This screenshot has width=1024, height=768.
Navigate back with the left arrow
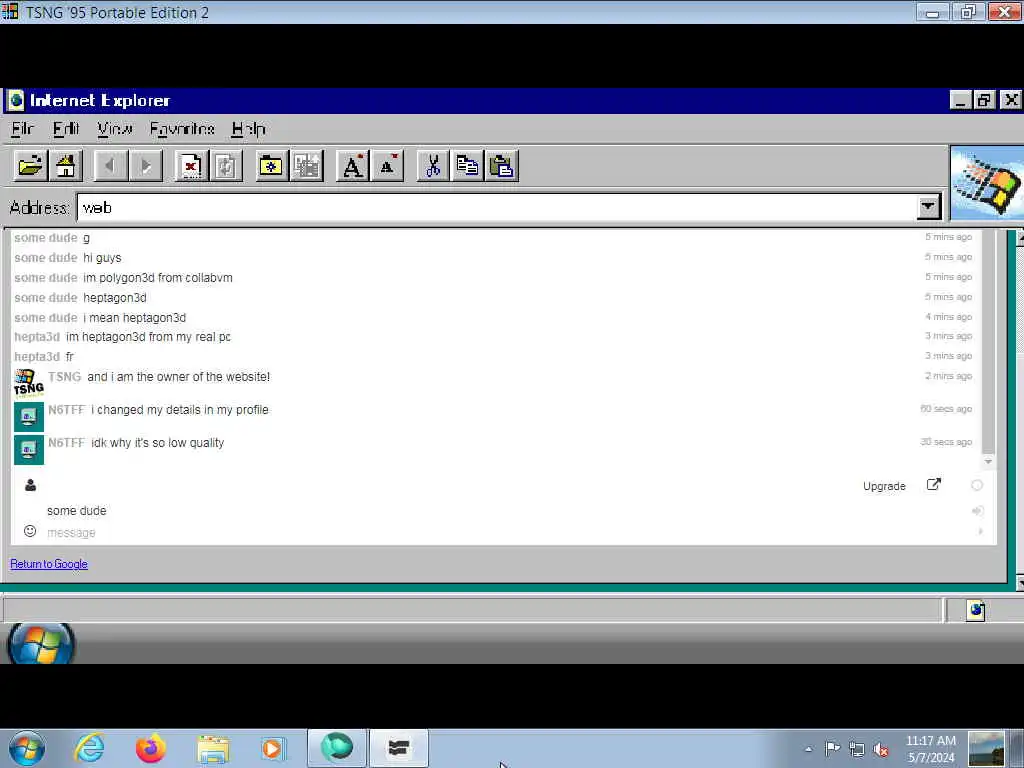[x=110, y=166]
